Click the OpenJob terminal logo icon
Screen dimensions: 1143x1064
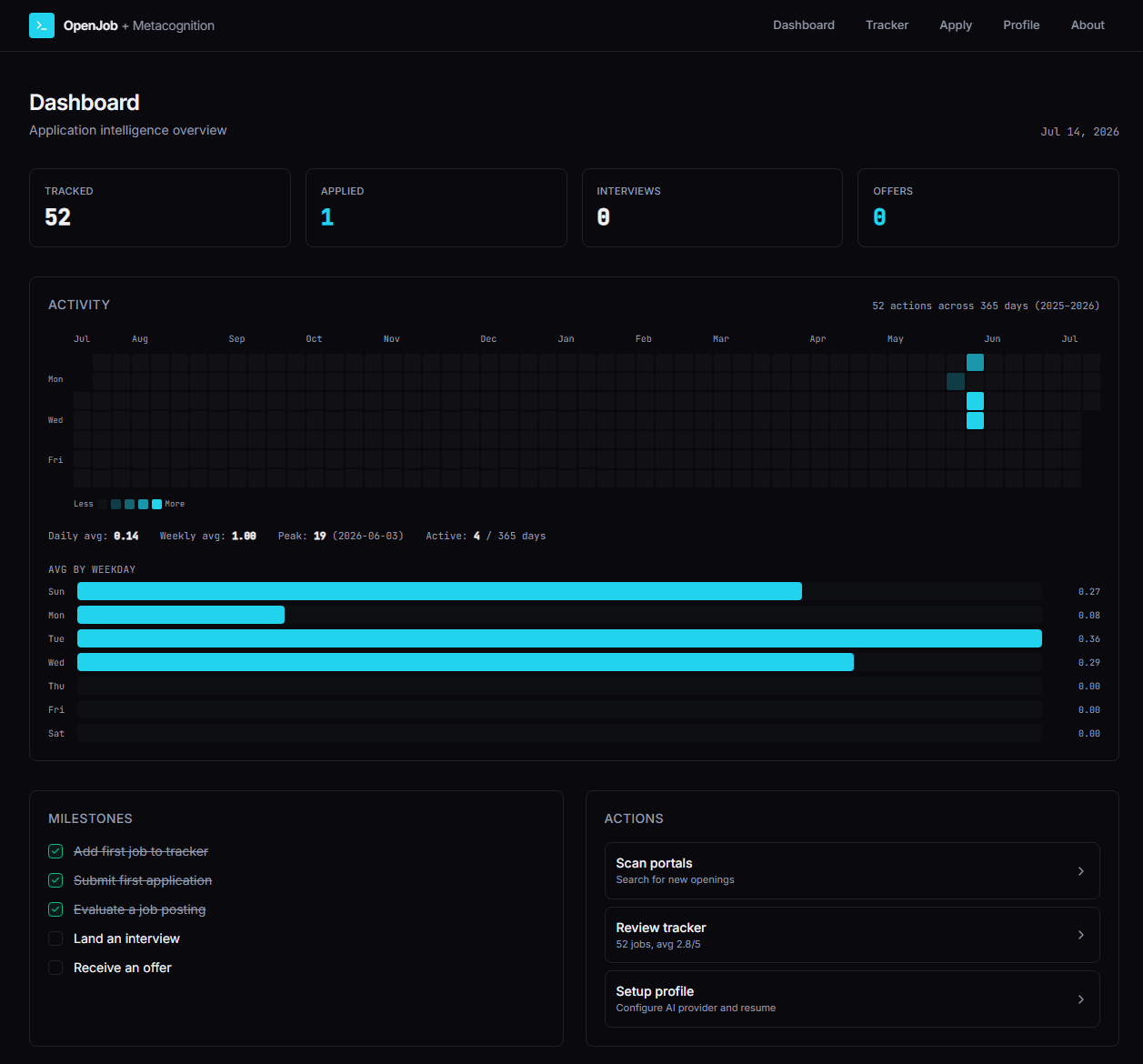click(42, 25)
